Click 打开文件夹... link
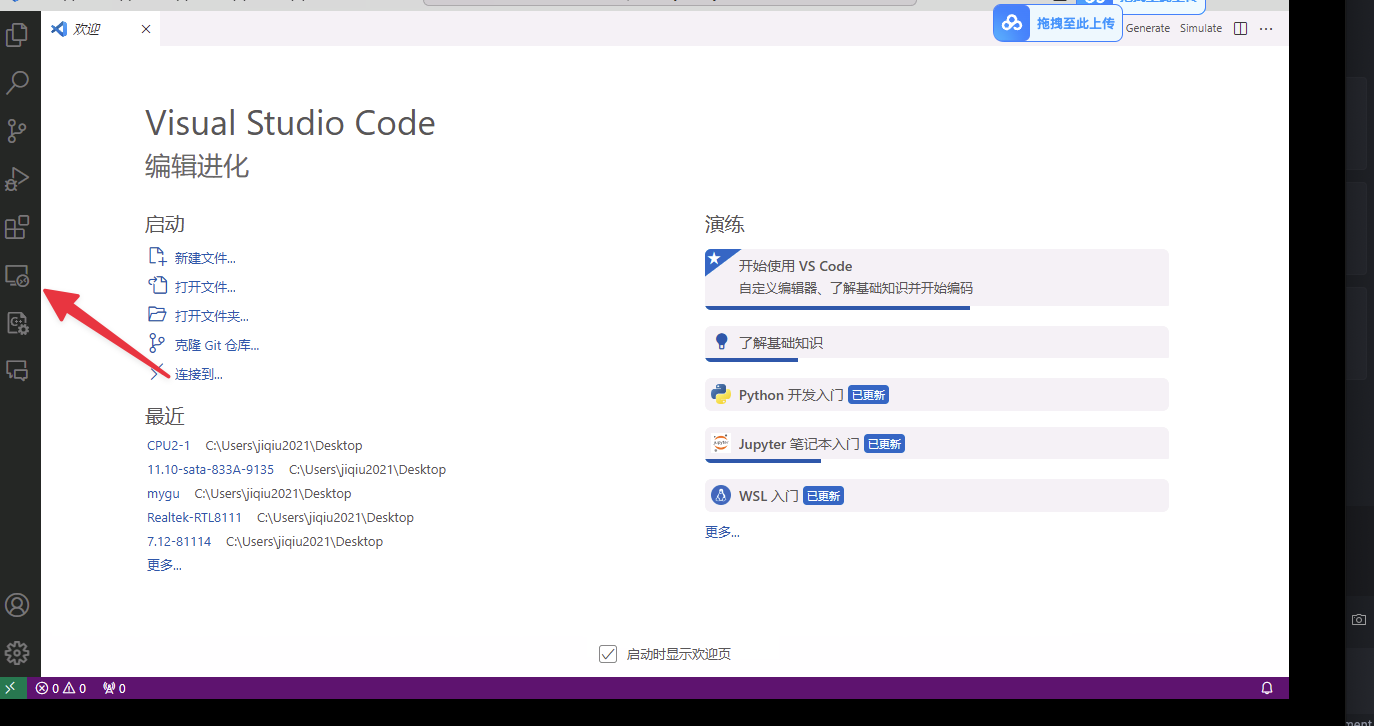Screen dimensions: 1374x726 (212, 316)
